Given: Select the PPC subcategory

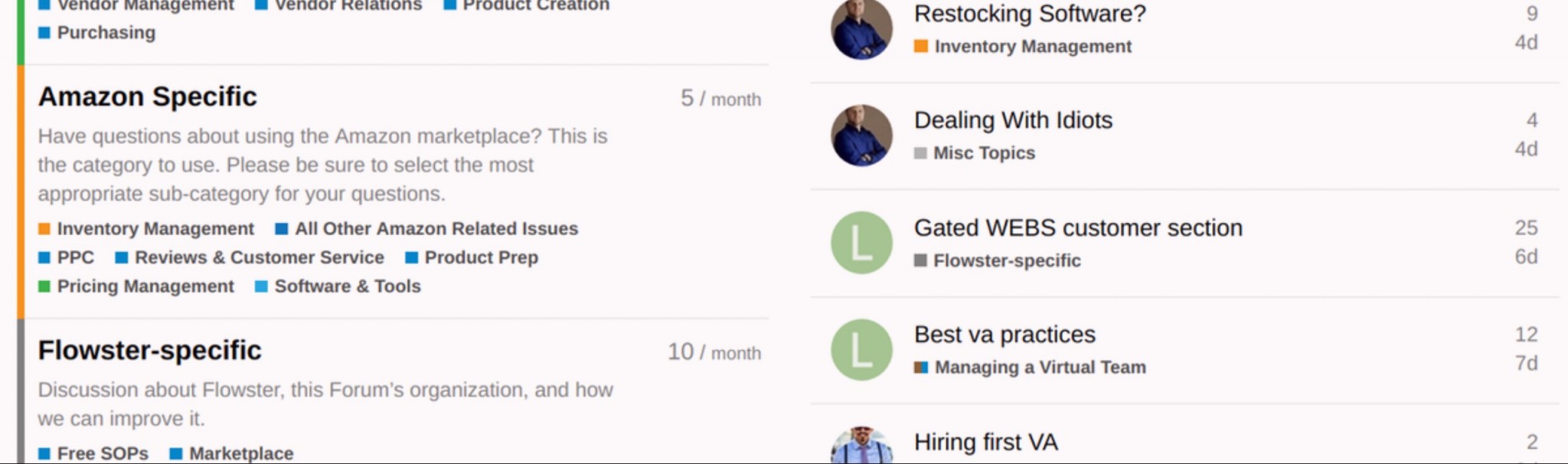Looking at the screenshot, I should [75, 257].
